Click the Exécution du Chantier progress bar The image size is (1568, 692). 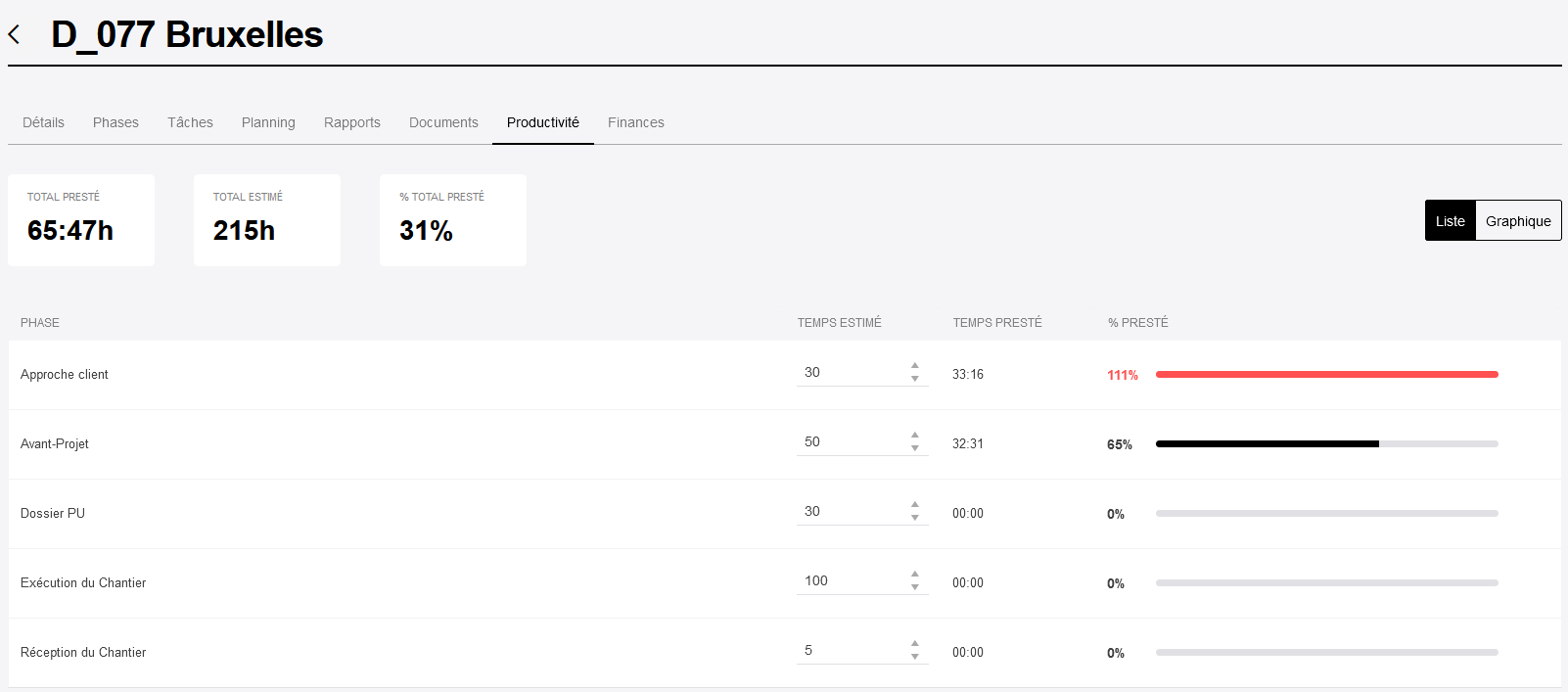click(1326, 582)
